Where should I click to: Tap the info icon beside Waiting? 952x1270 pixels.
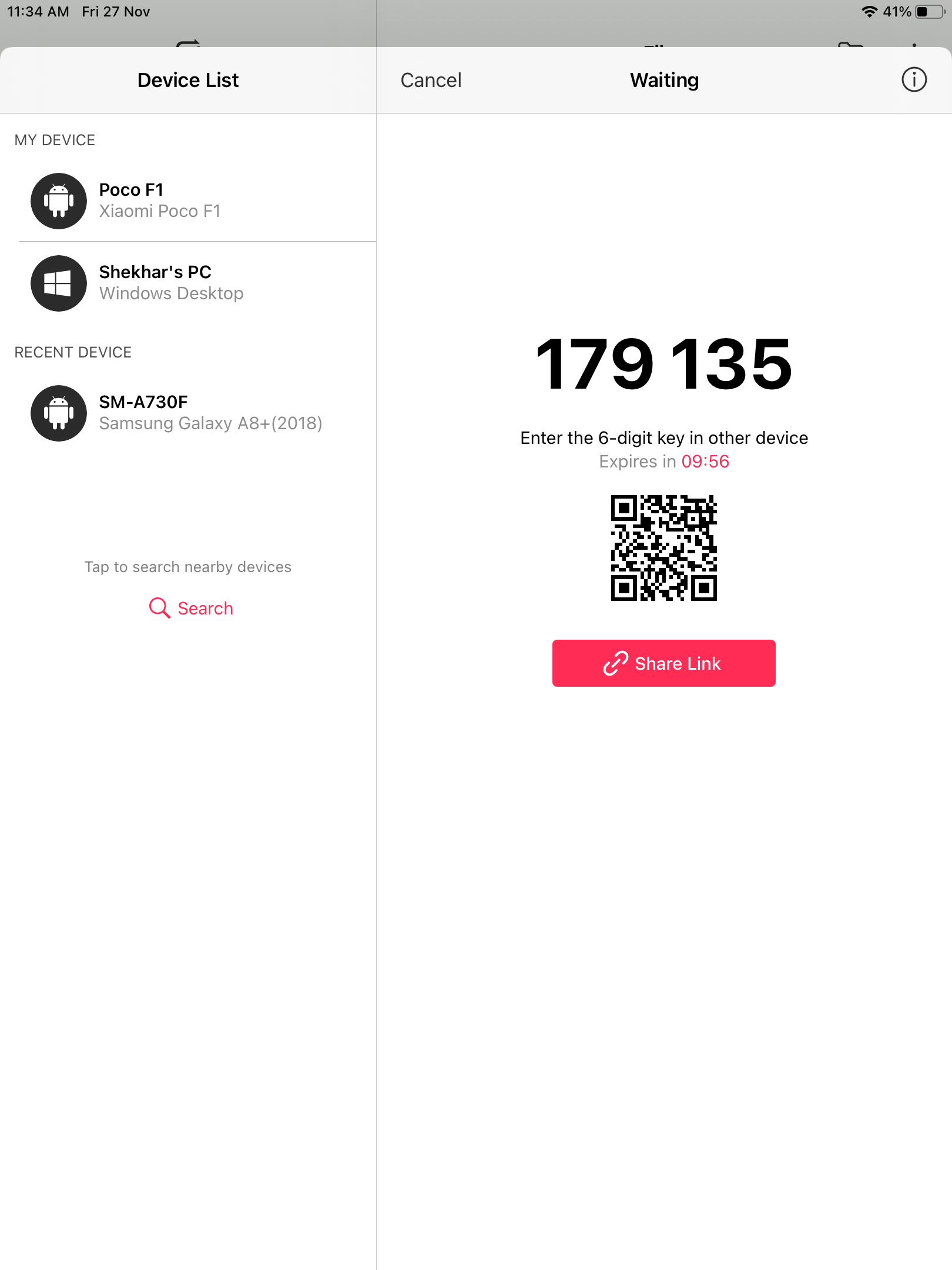914,79
